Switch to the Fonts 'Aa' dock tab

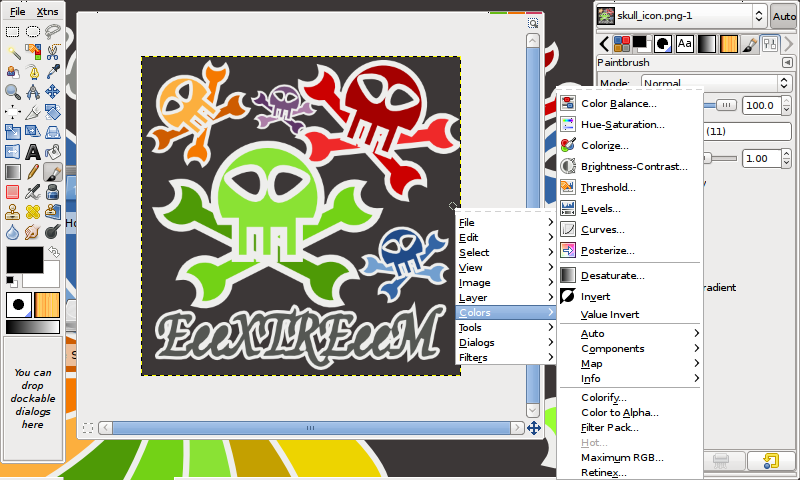pos(684,44)
